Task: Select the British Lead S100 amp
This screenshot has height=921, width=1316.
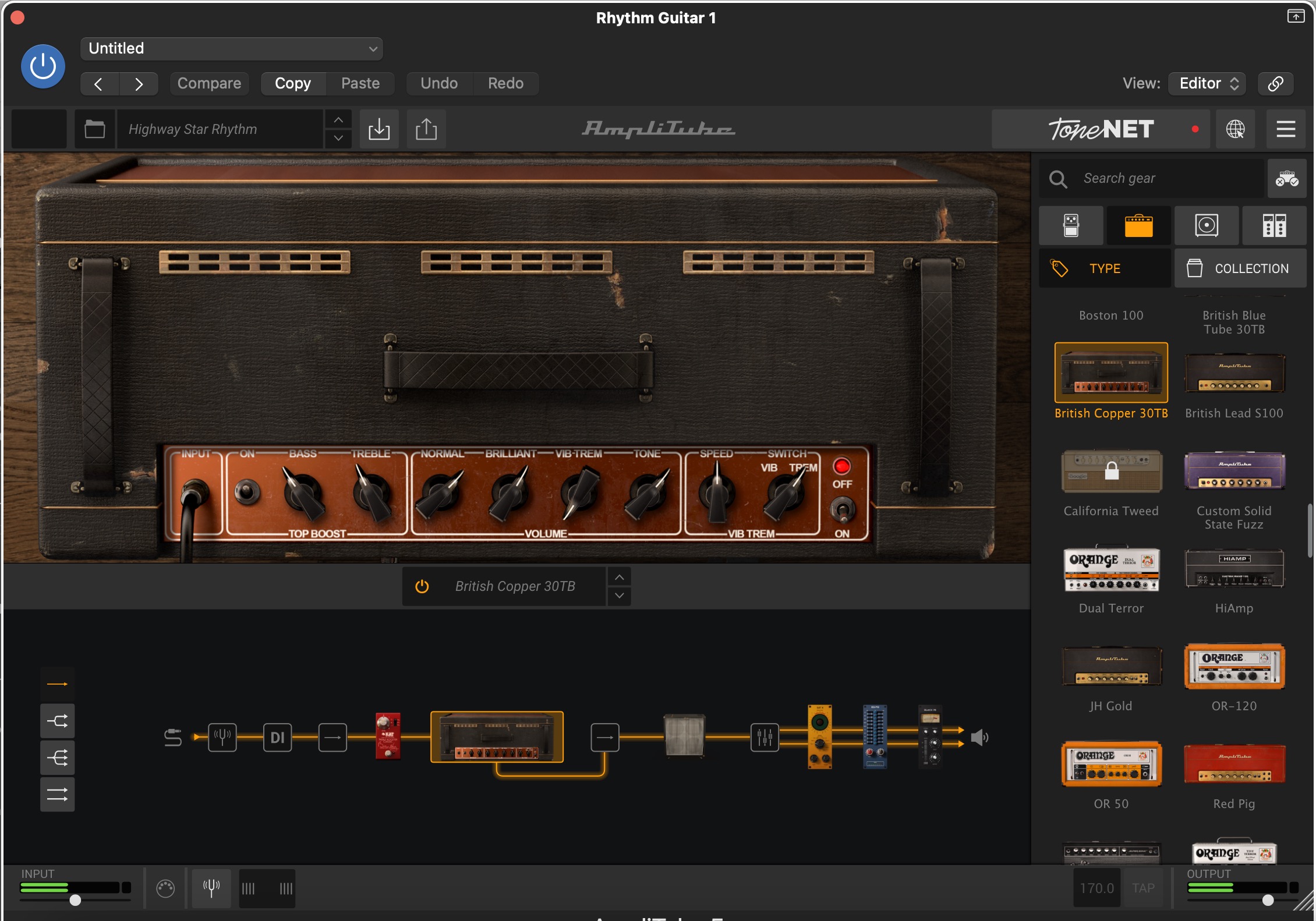Action: 1234,373
